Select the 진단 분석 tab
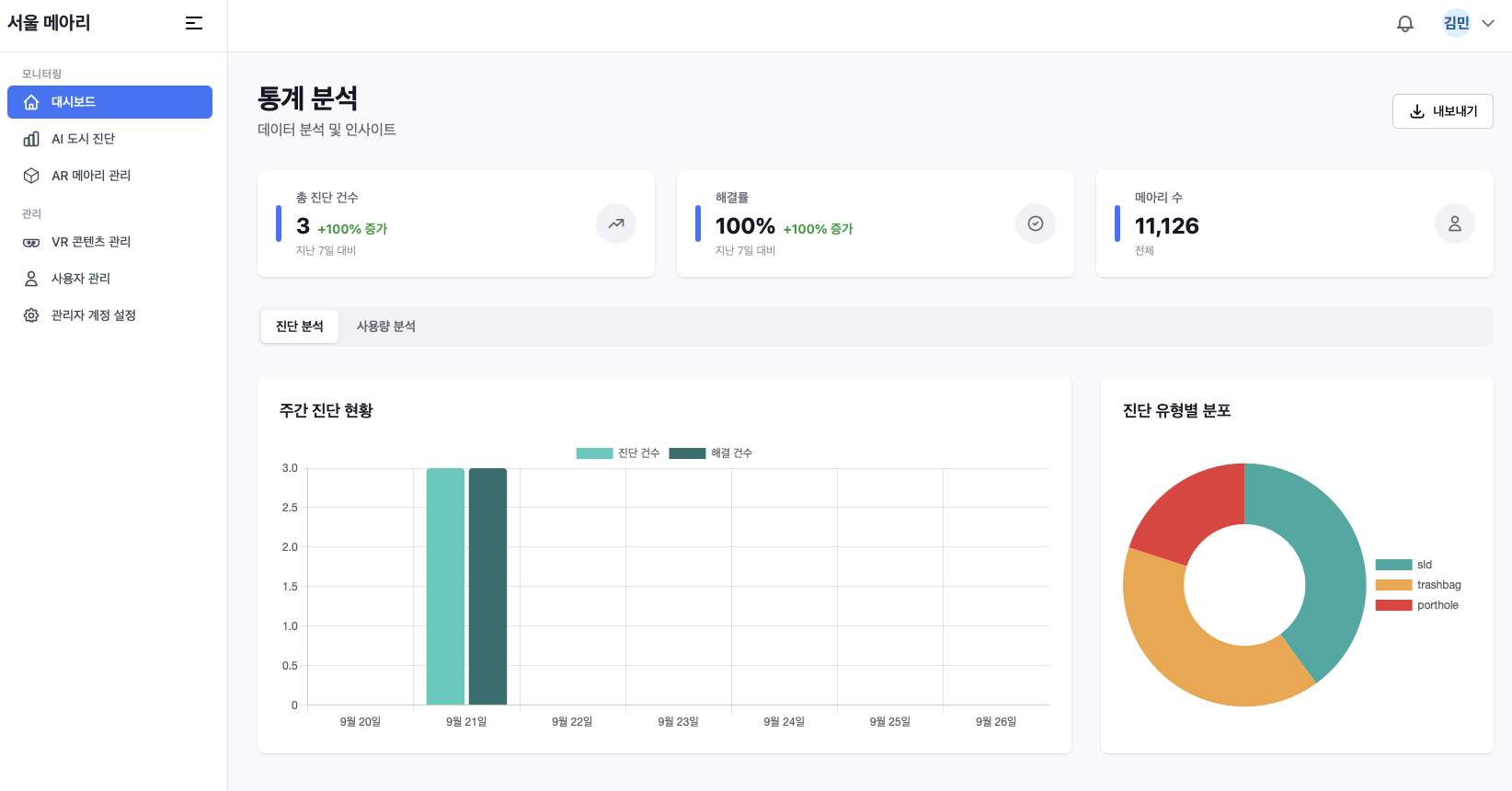 (300, 327)
